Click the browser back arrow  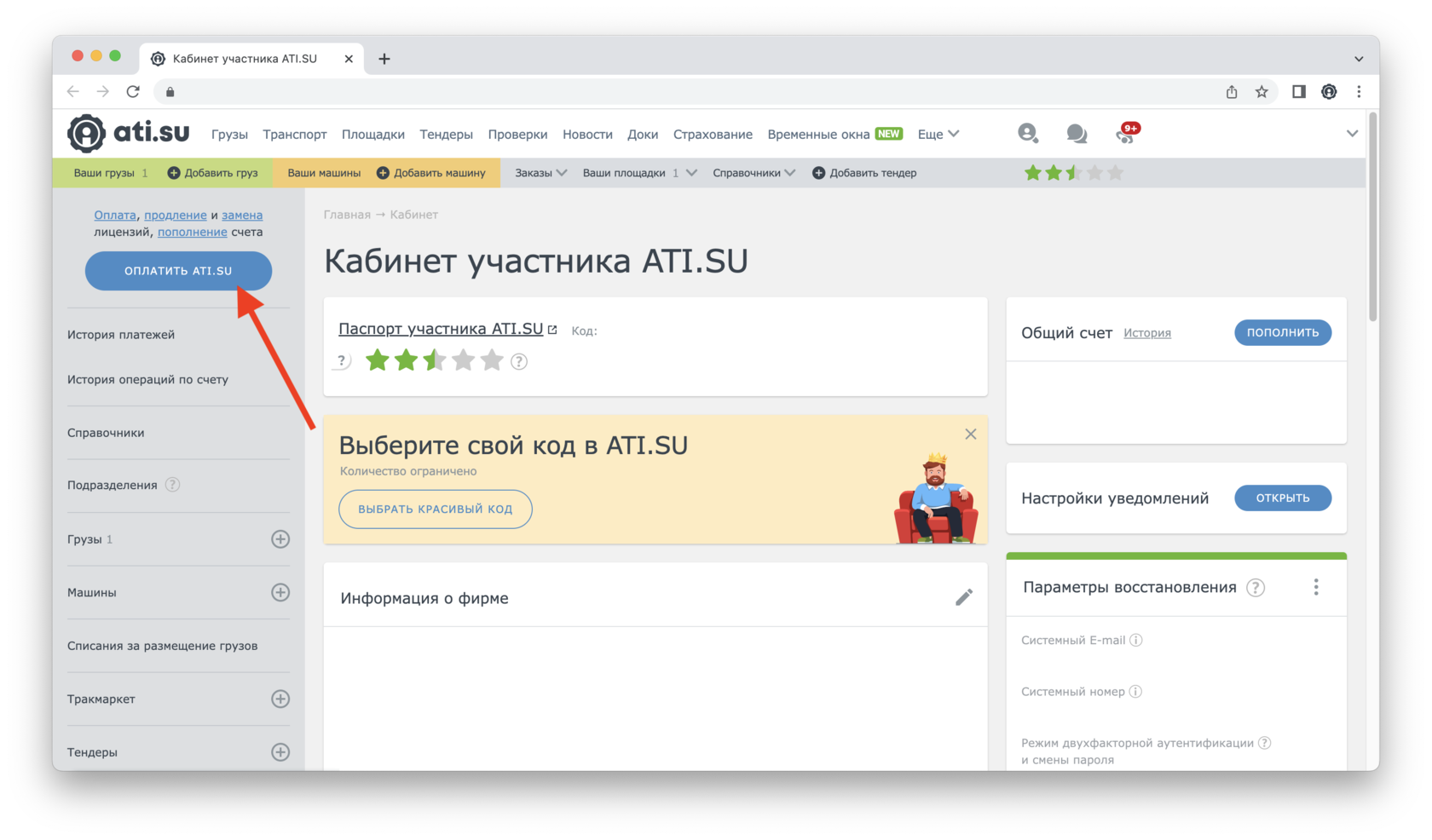point(73,92)
